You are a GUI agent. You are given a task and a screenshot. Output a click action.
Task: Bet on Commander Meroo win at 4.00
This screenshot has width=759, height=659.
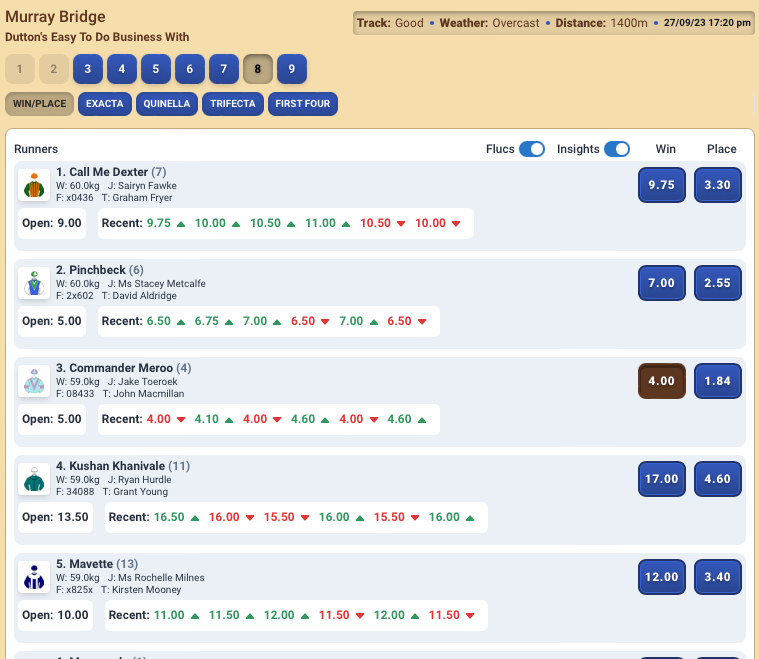661,381
